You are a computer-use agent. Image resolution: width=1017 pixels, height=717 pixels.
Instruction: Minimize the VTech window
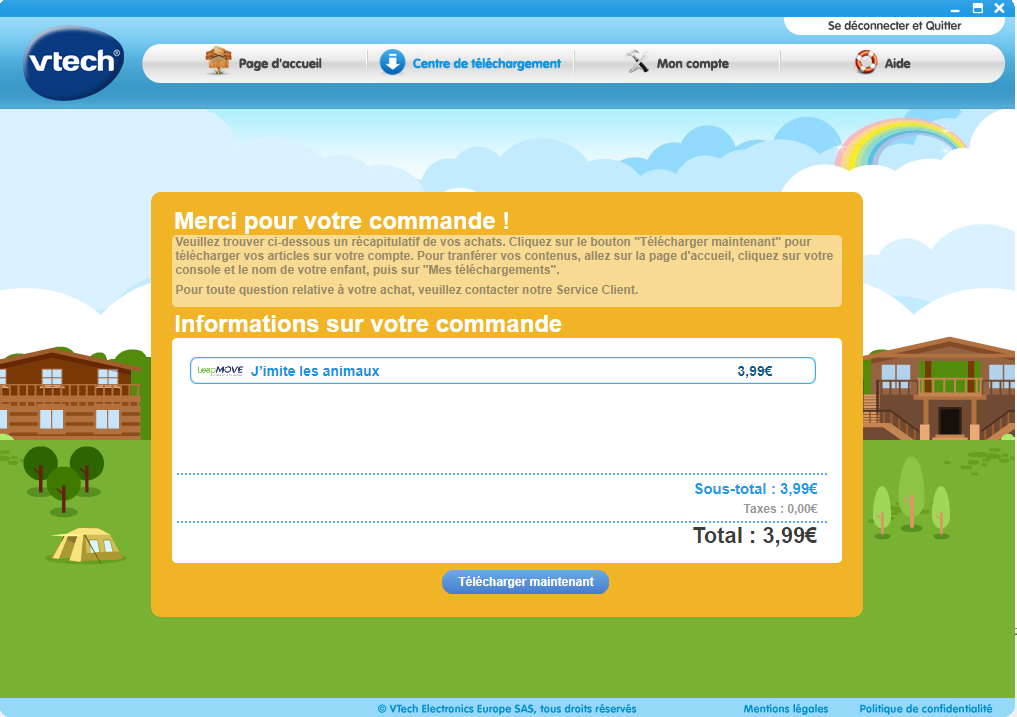[x=955, y=9]
